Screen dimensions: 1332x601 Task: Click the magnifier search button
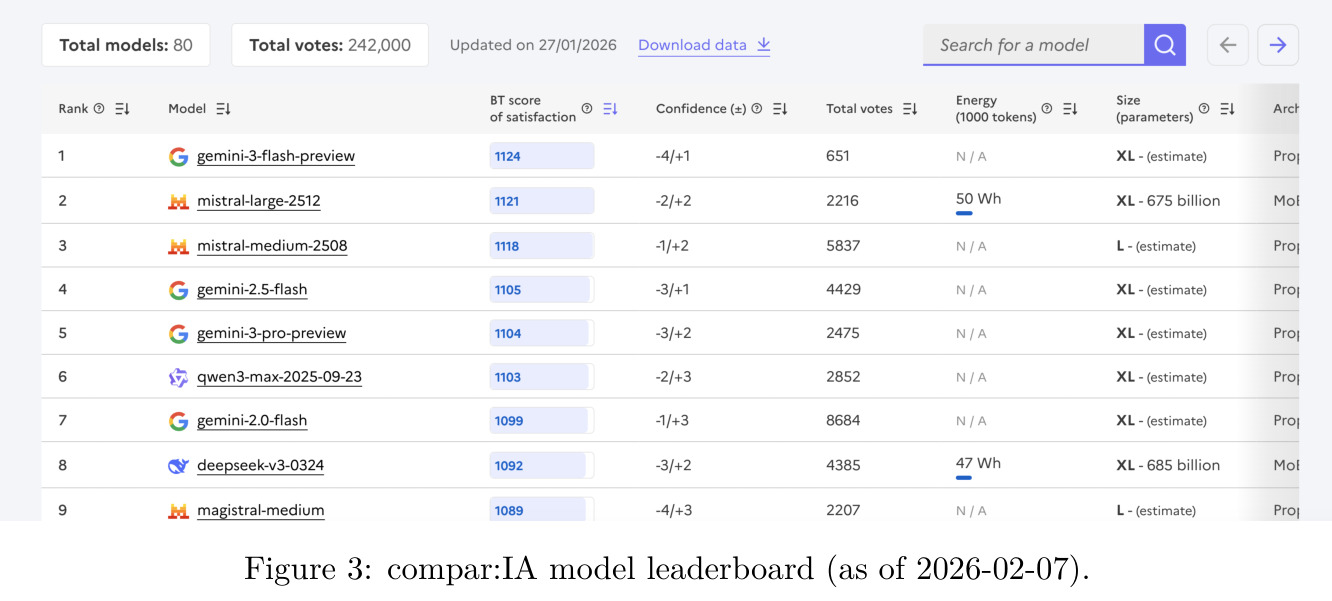1165,45
